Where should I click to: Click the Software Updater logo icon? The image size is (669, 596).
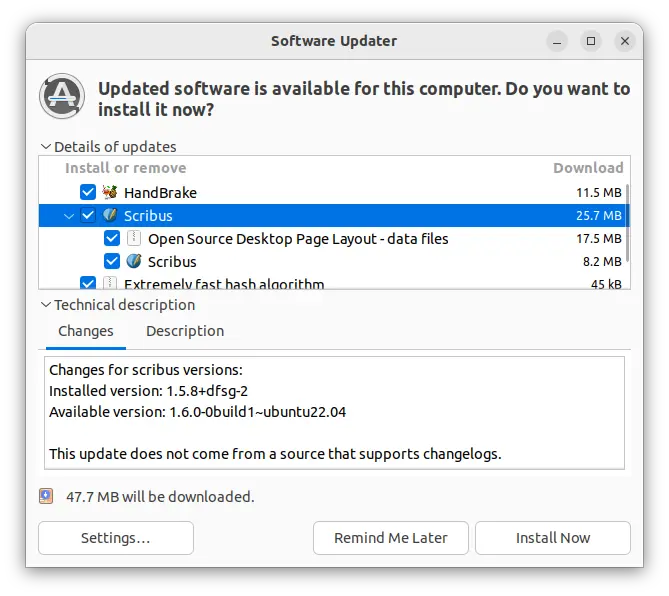click(62, 97)
